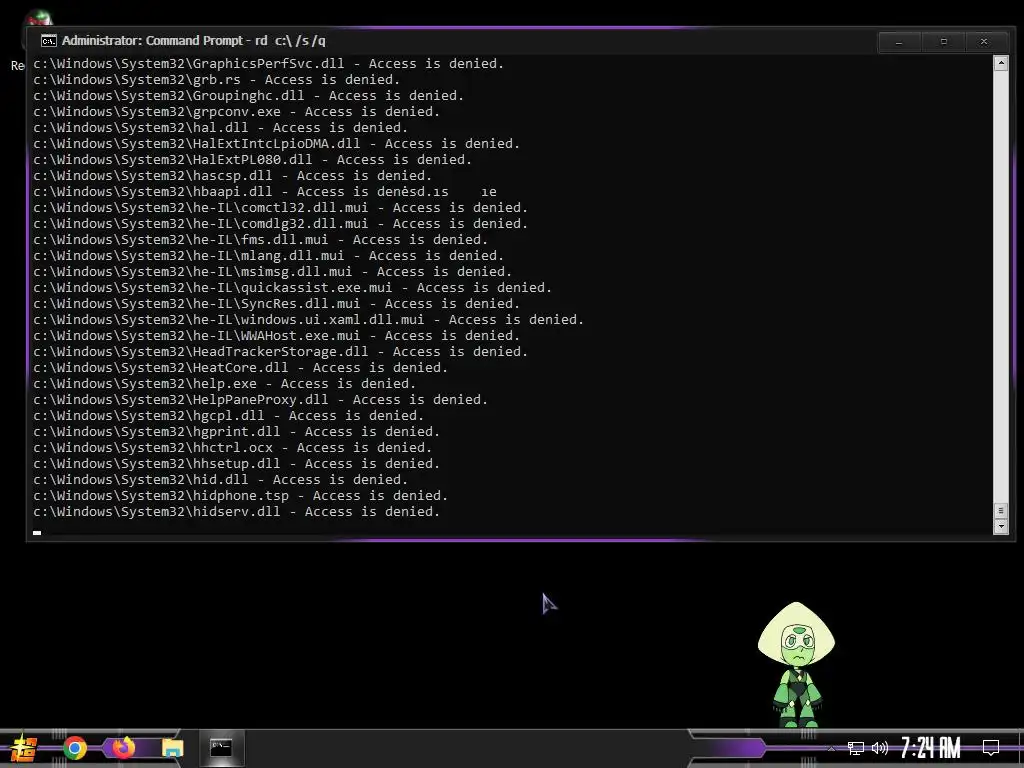Click scrollbar up arrow in Command Prompt
Viewport: 1024px width, 768px height.
point(1000,63)
